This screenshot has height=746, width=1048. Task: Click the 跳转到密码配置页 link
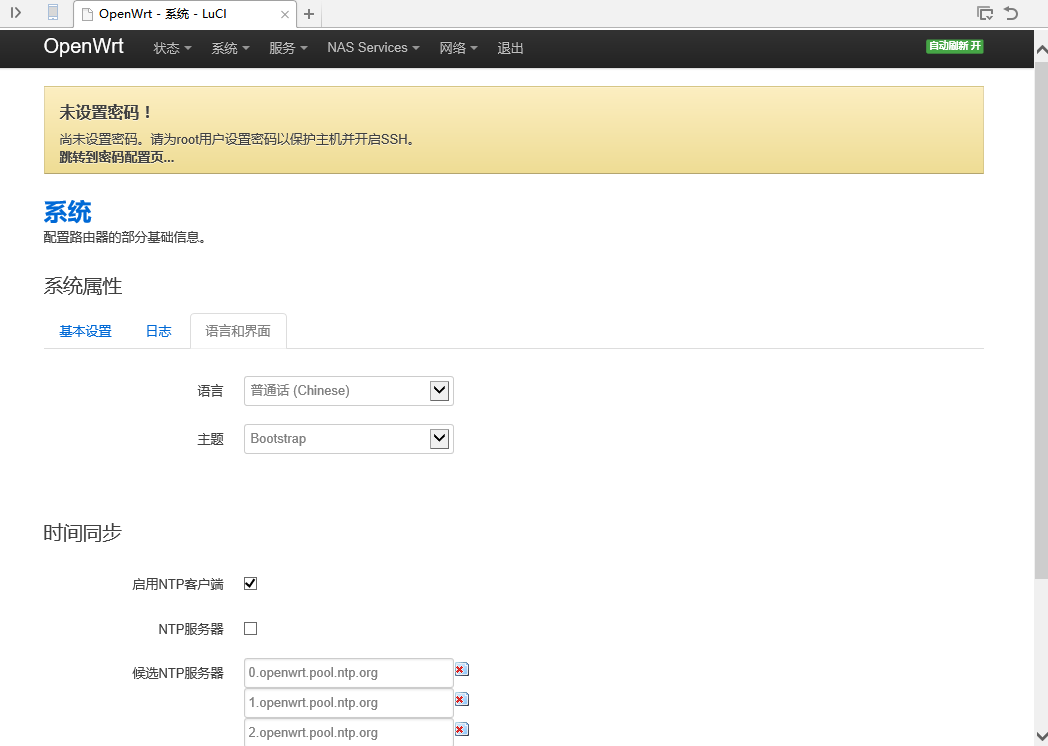[x=113, y=156]
